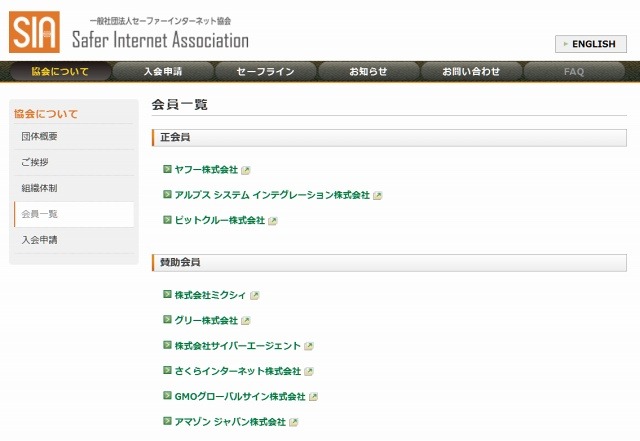Click external-link icon beside GMOグローバルサイン株式会社
Screen dimensions: 640x441
click(x=313, y=396)
